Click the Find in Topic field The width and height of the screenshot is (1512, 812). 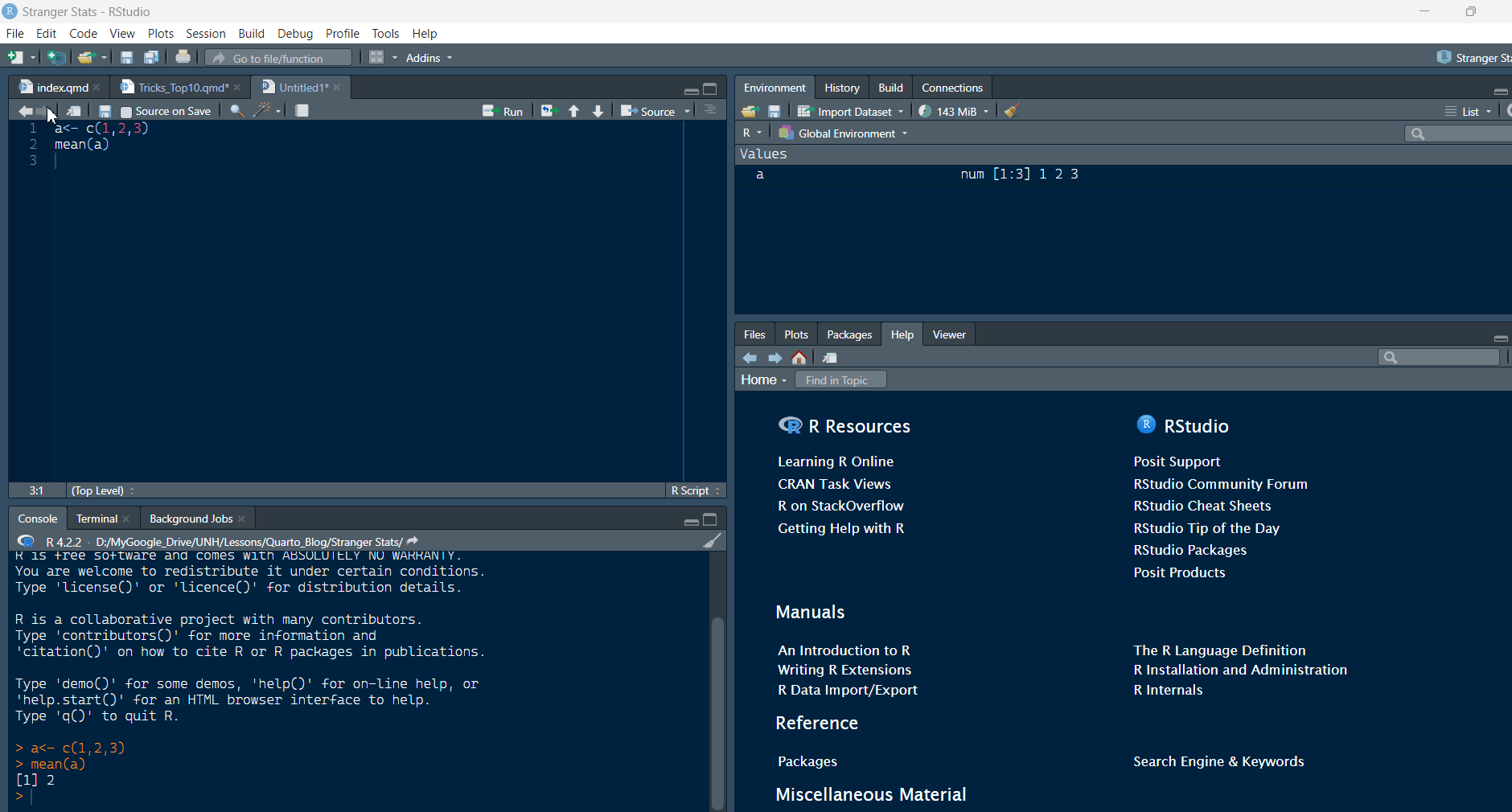[840, 380]
